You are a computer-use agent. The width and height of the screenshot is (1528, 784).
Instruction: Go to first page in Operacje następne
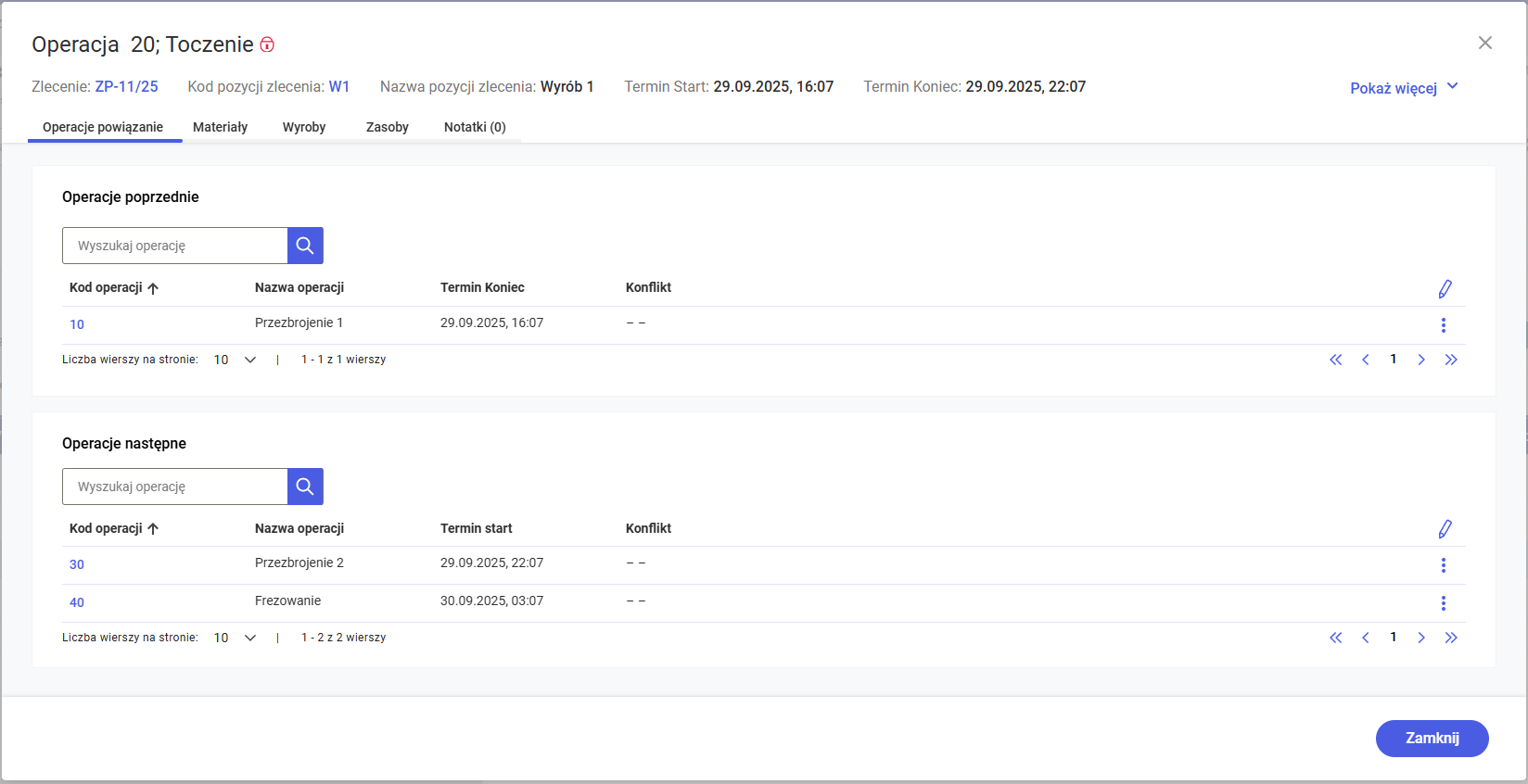1335,638
